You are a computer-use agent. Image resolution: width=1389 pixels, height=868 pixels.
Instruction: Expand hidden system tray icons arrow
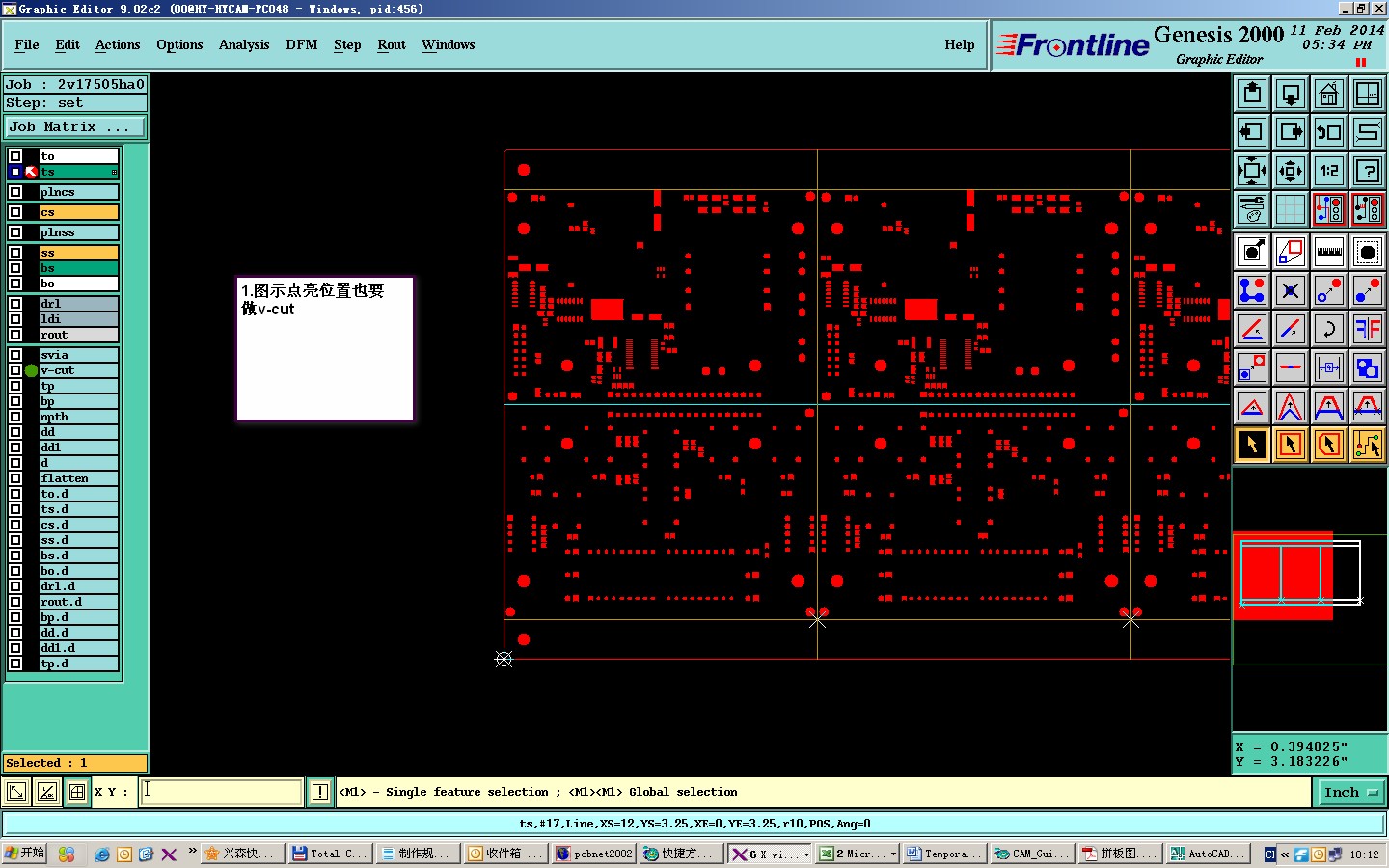coord(1285,854)
